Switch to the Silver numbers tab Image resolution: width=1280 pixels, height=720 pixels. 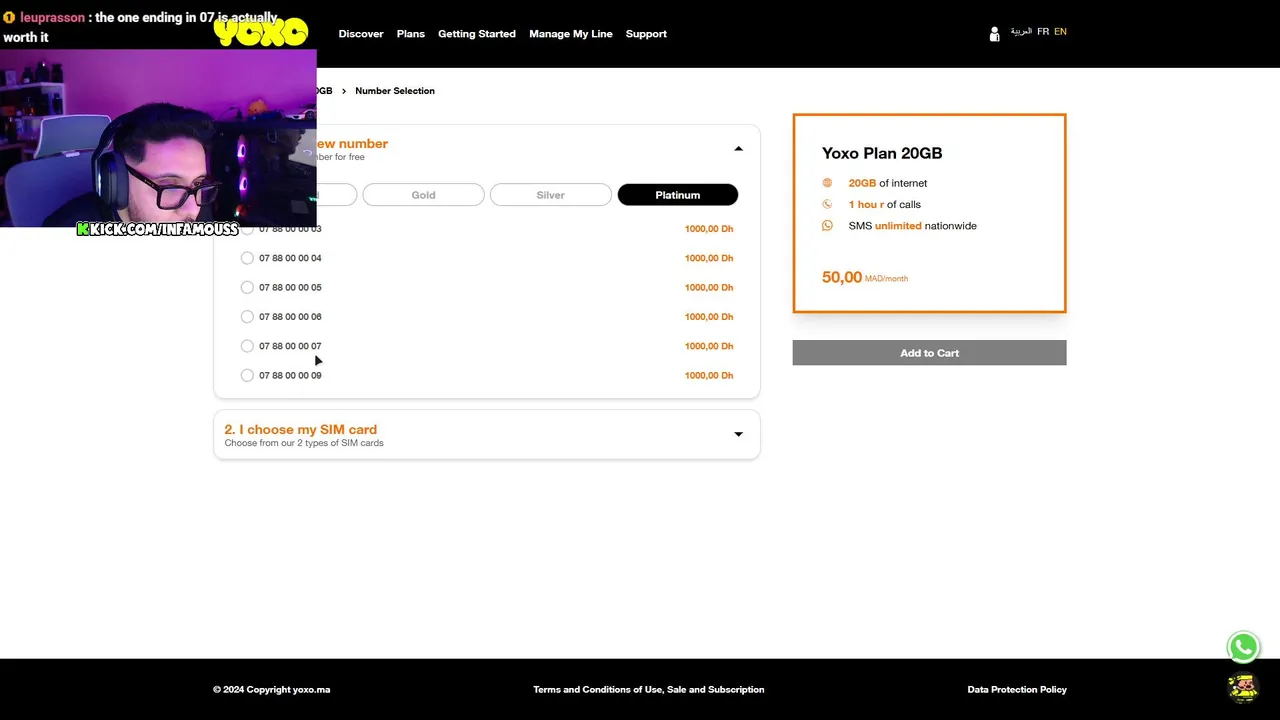click(550, 195)
